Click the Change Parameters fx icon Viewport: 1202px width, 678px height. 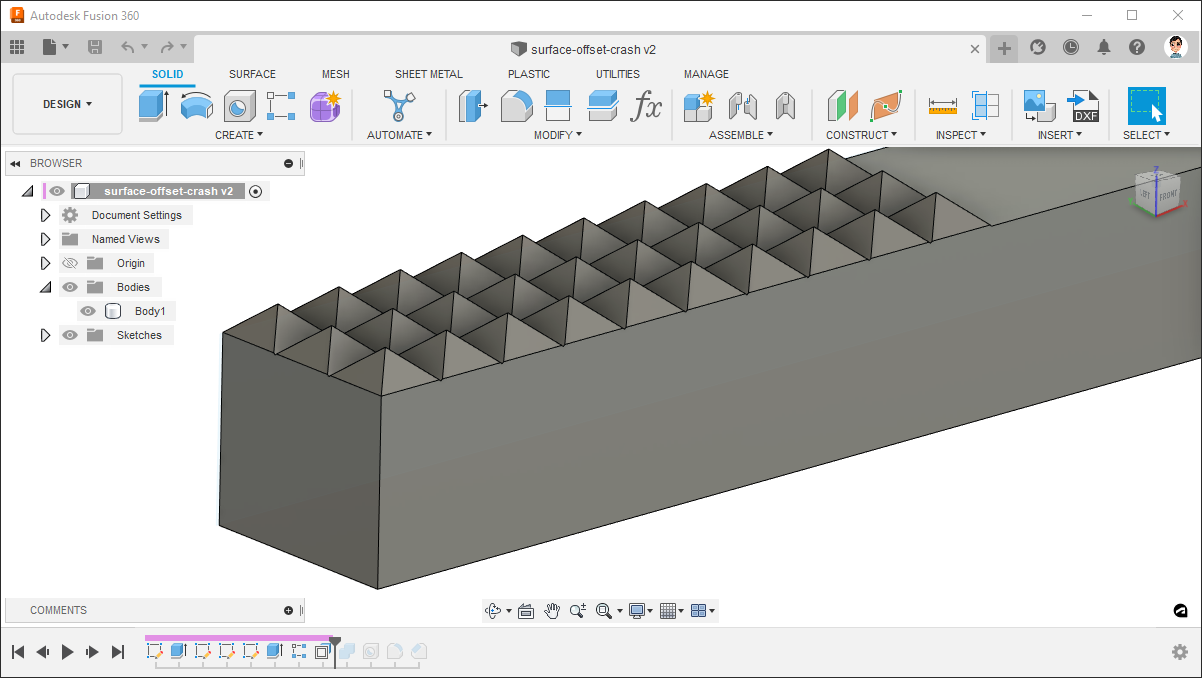point(647,107)
